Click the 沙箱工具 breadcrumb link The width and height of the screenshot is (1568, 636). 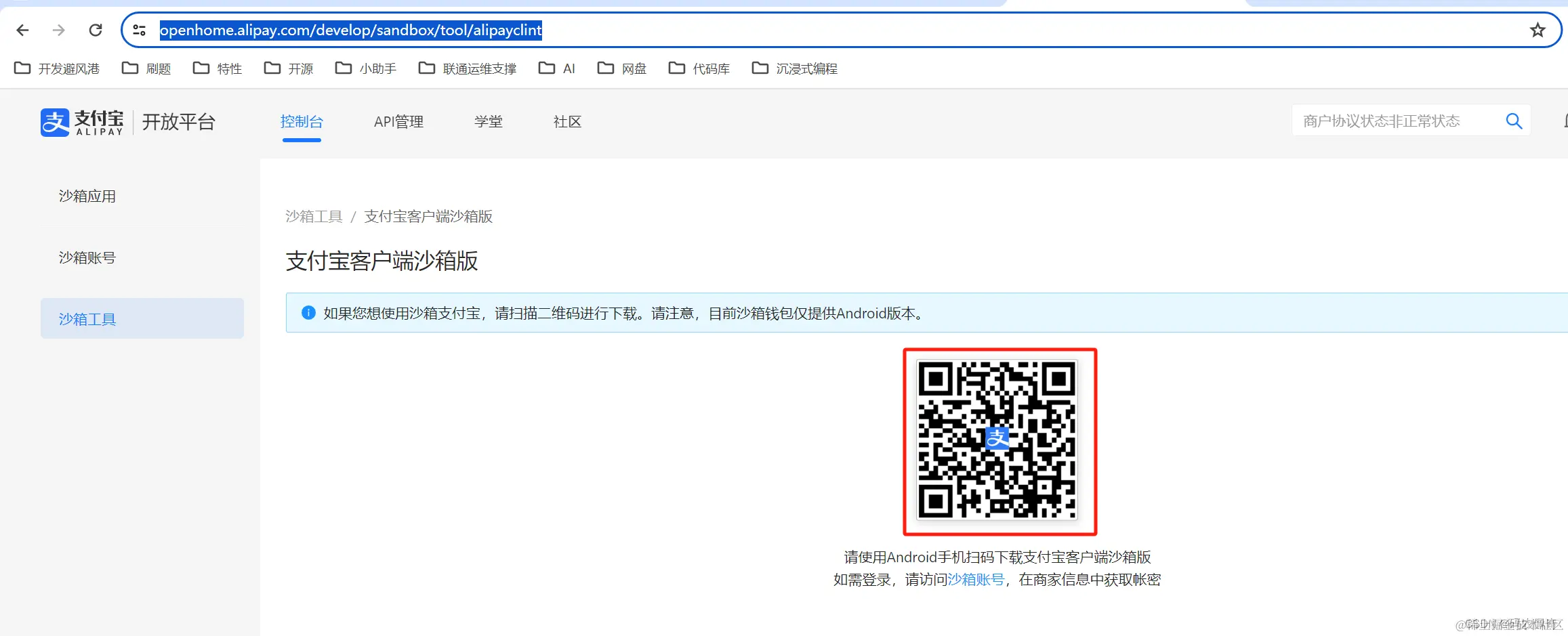(x=314, y=216)
